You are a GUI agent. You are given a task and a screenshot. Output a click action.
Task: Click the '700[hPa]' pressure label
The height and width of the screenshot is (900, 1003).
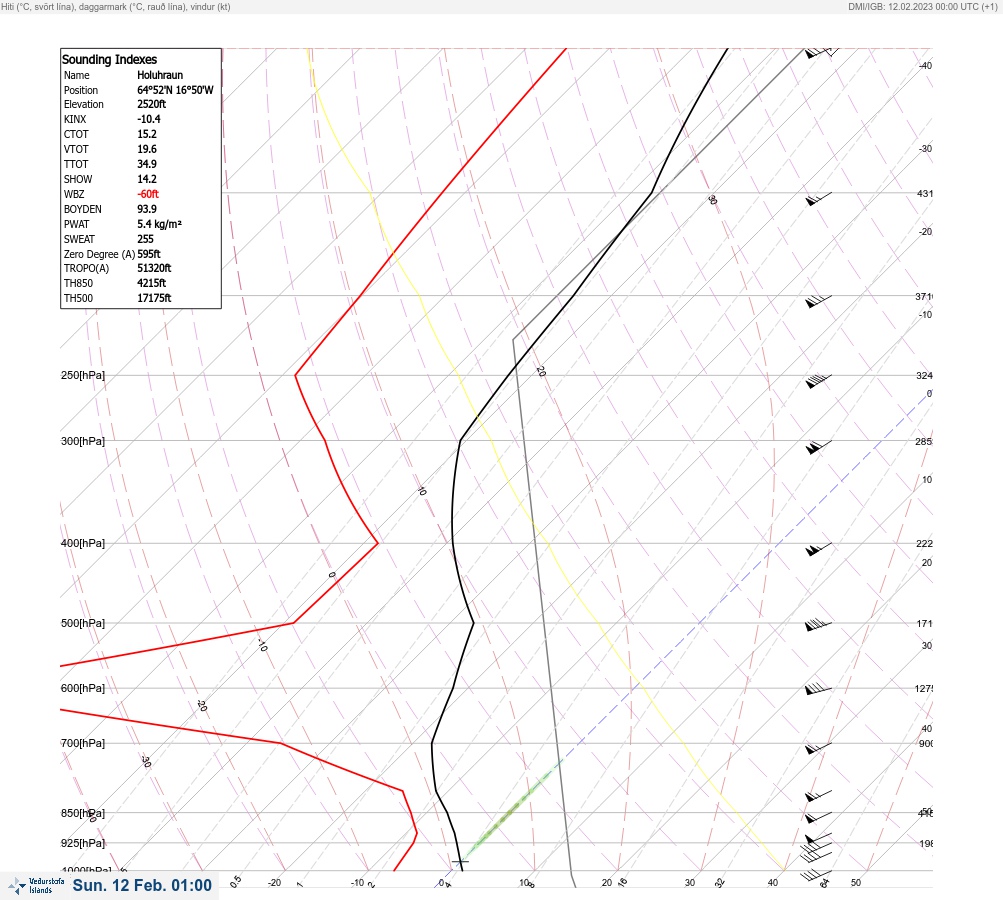[83, 743]
